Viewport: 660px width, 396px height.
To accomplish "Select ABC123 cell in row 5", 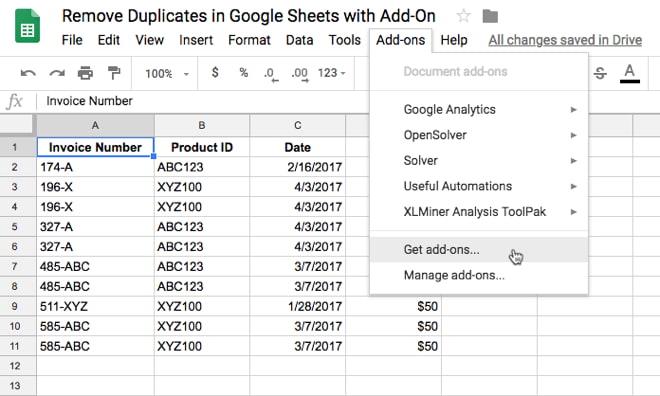I will click(202, 227).
